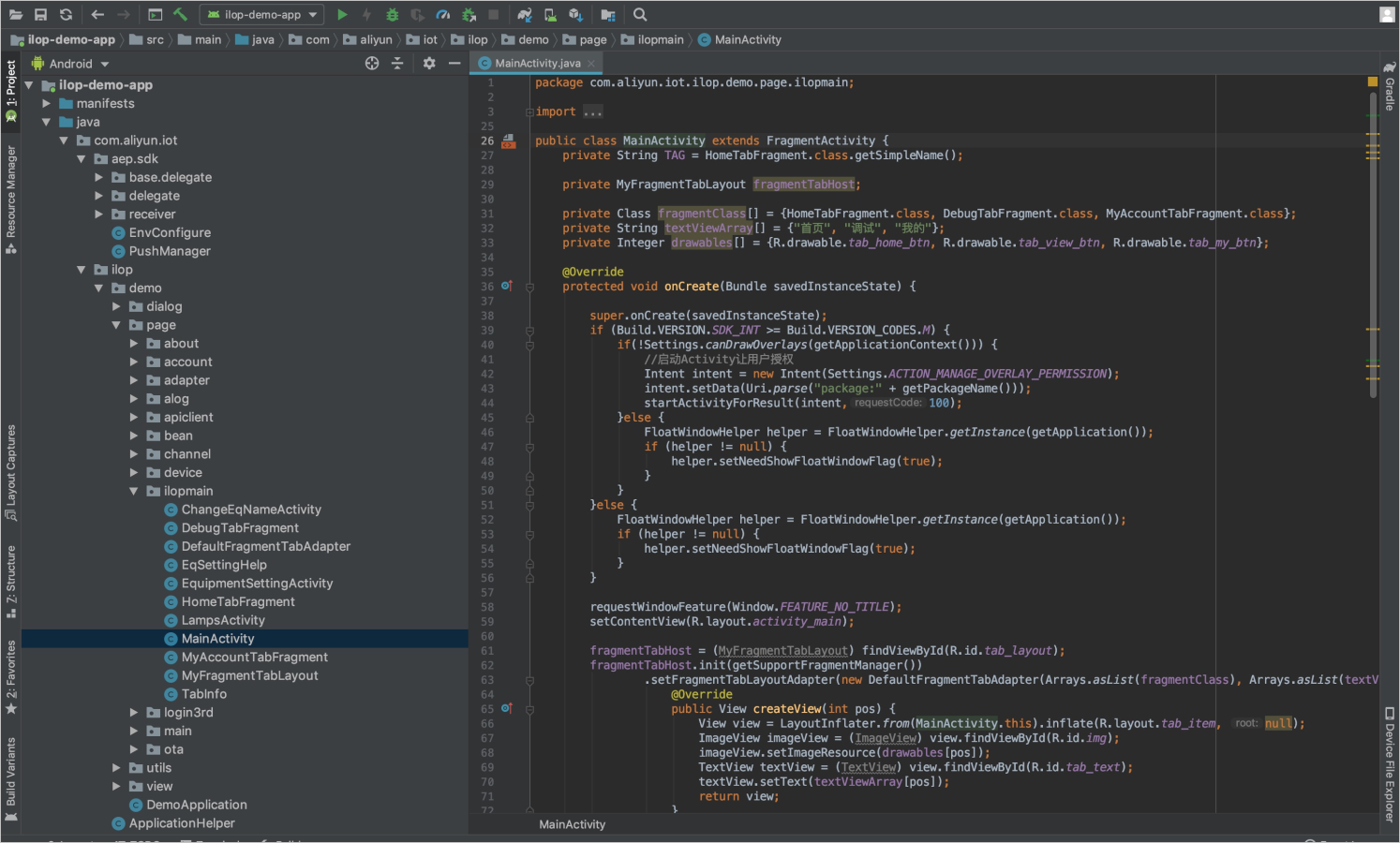The width and height of the screenshot is (1400, 843).
Task: Select DebugTabFragment in project tree
Action: pyautogui.click(x=240, y=527)
